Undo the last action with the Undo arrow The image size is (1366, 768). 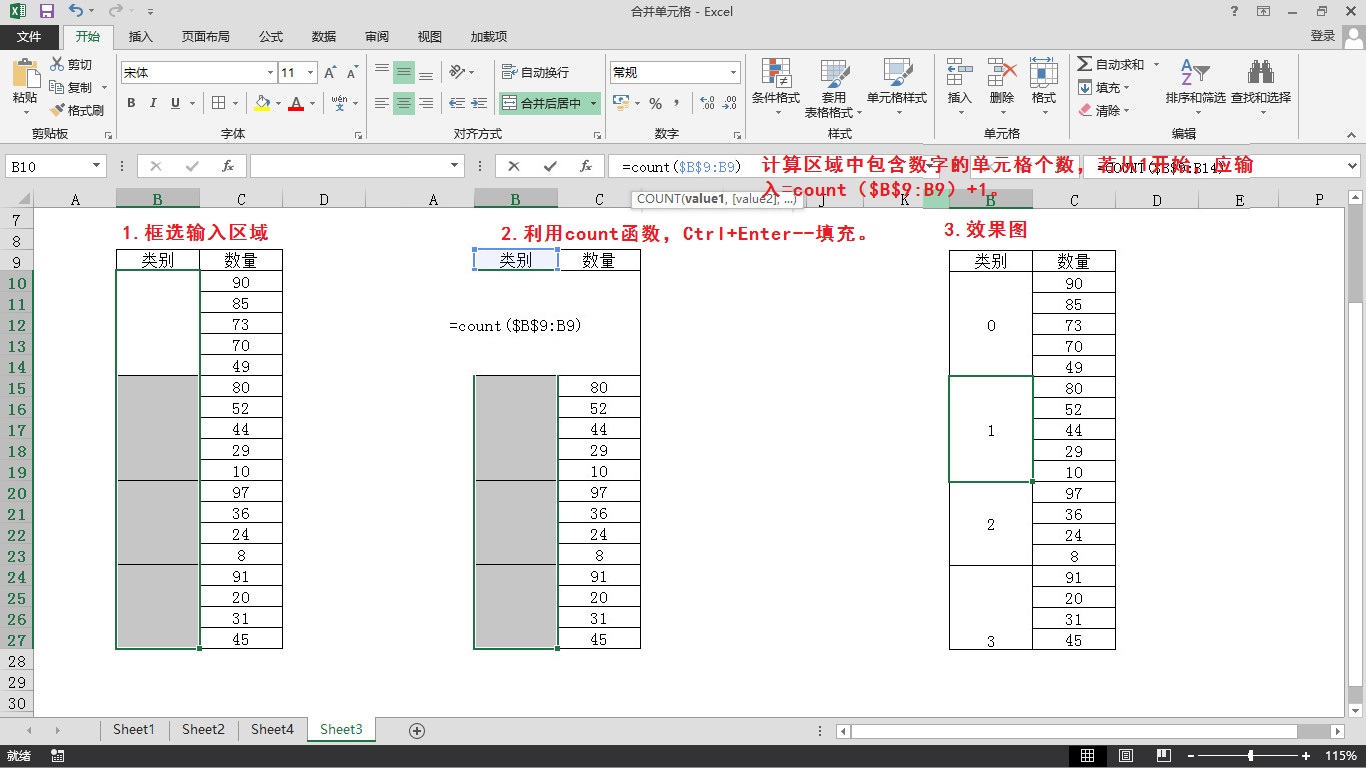[77, 12]
